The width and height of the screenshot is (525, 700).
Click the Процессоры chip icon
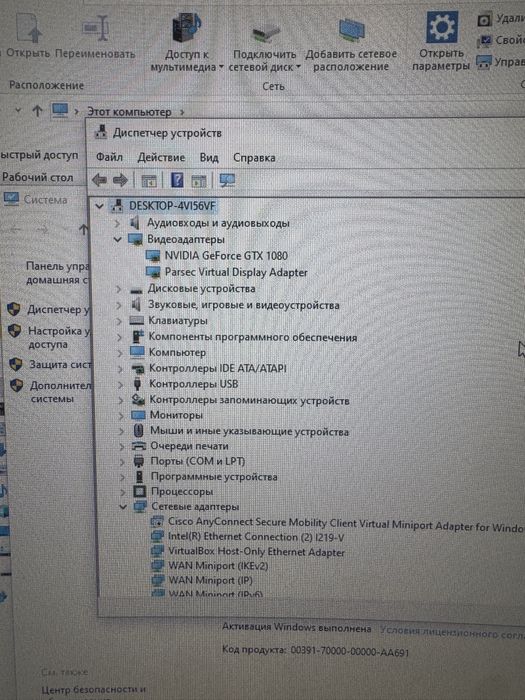140,492
